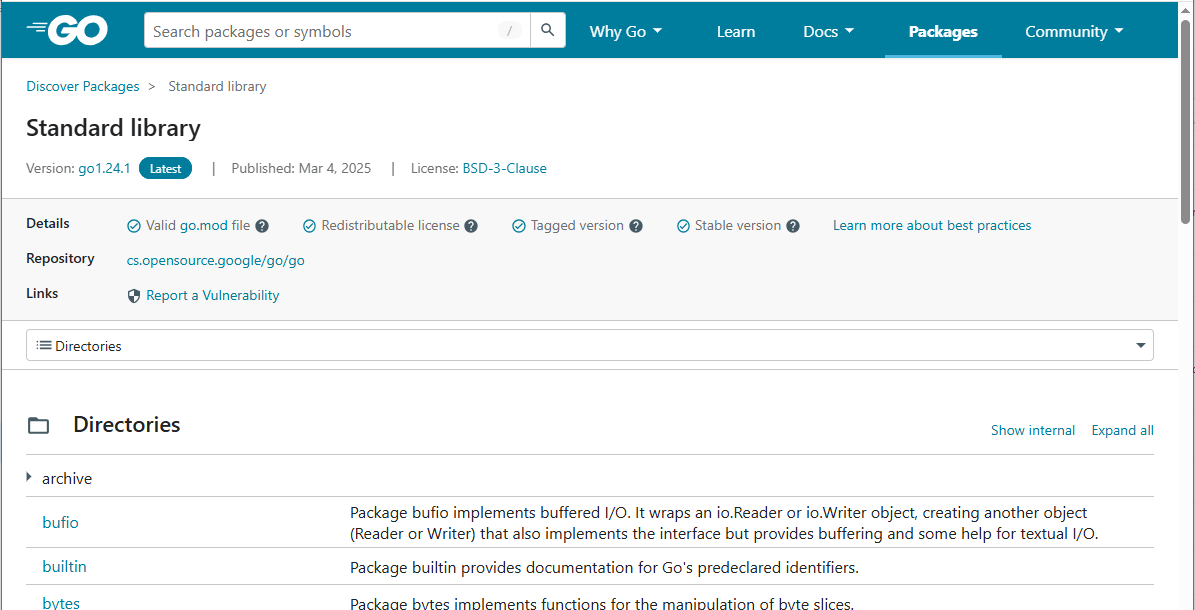Open the Why Go dropdown menu
Viewport: 1195px width, 610px height.
[x=625, y=32]
